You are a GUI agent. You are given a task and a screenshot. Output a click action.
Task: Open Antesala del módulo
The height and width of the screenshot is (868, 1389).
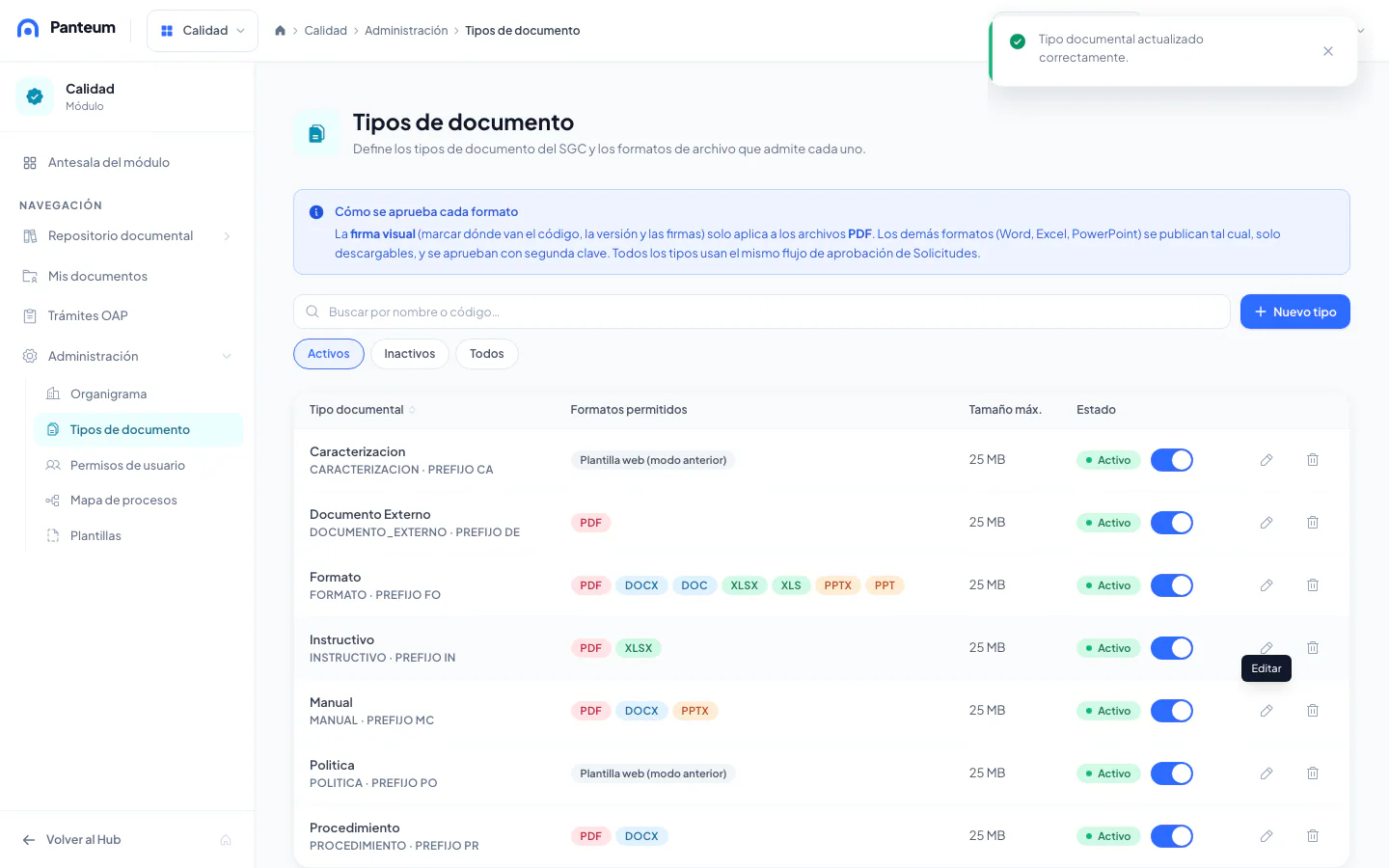127,163
